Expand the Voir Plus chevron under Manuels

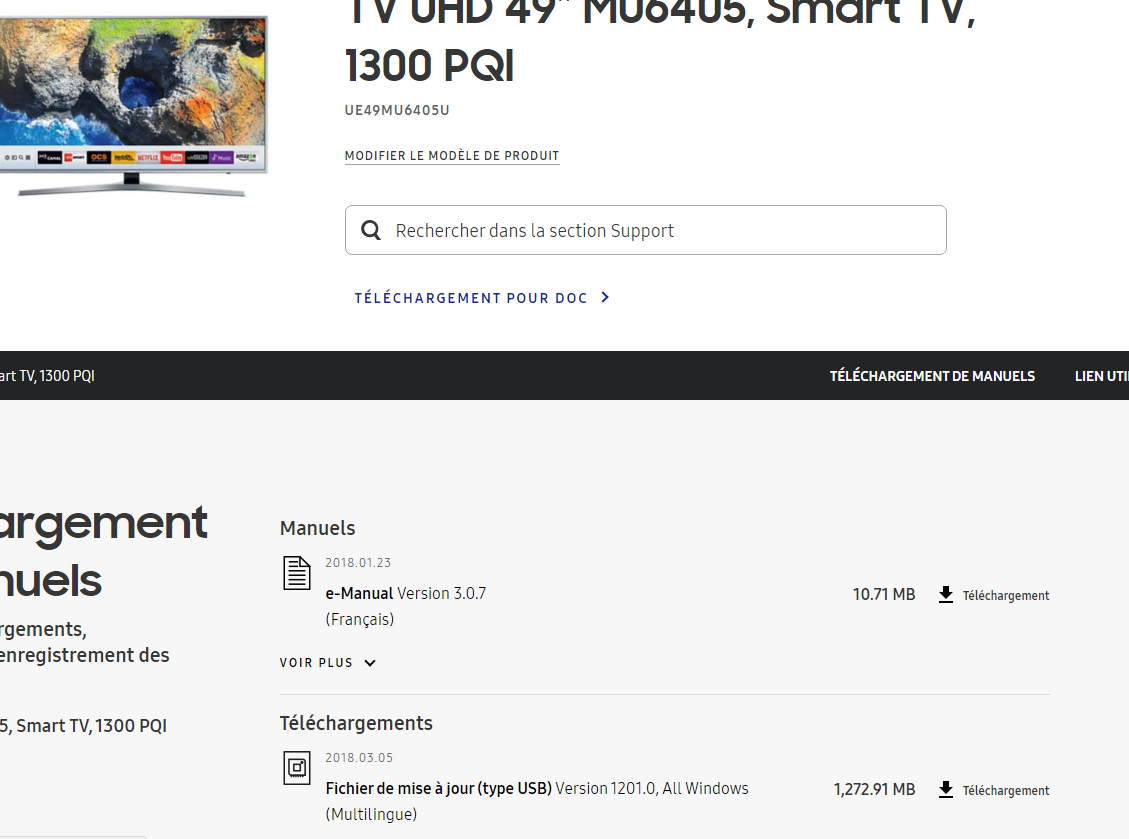tap(370, 663)
